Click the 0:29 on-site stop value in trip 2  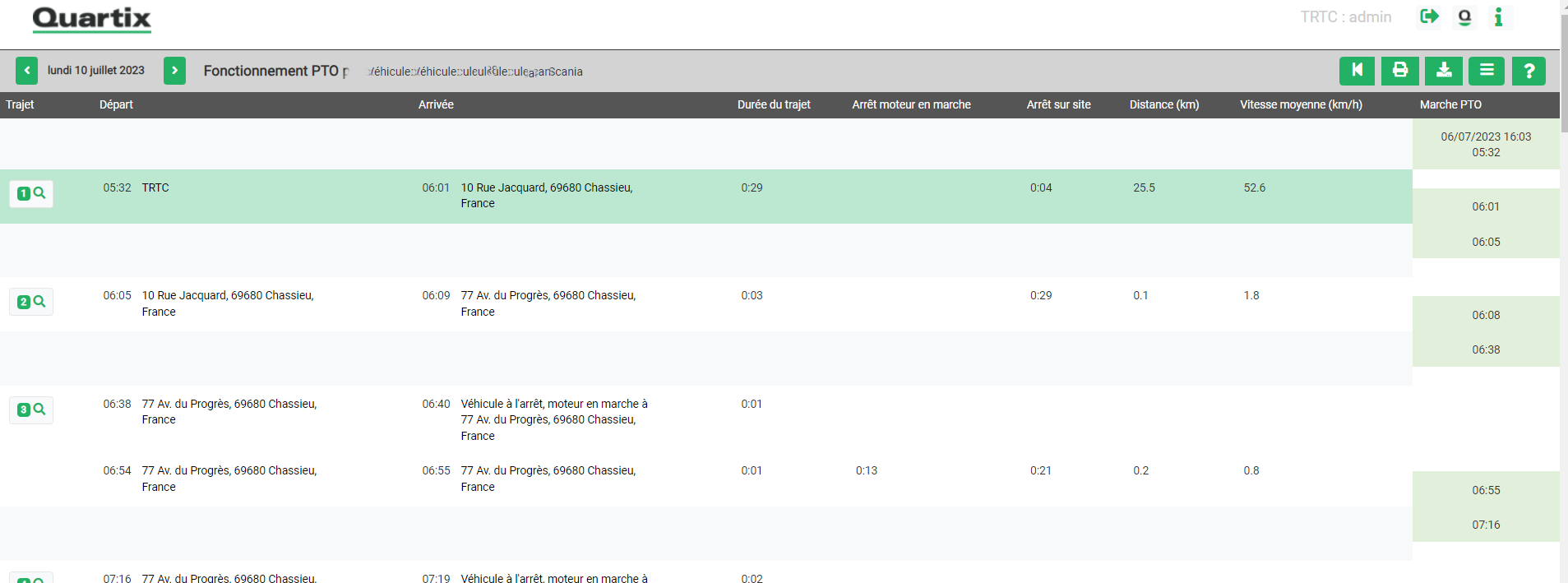pos(1041,295)
